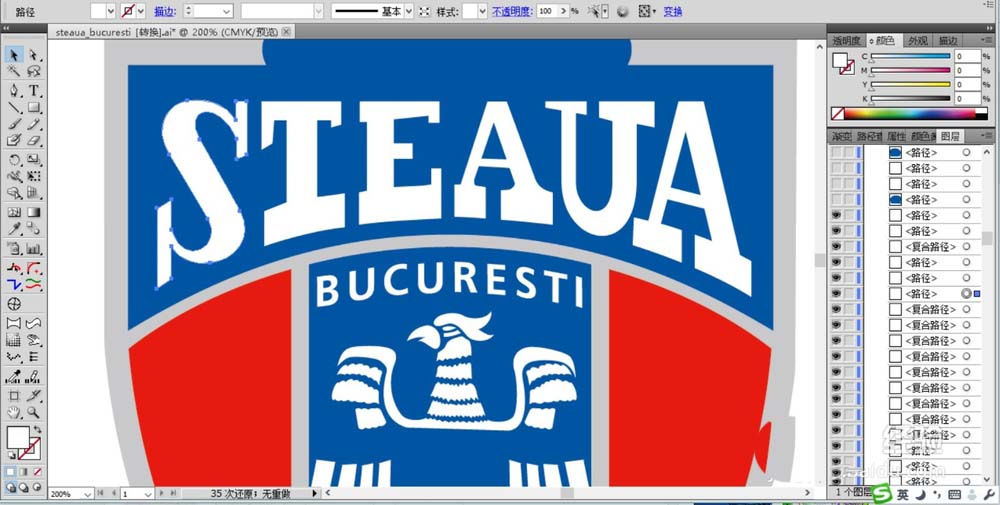
Task: Choose the Gradient tool in toolbox
Action: coord(34,212)
